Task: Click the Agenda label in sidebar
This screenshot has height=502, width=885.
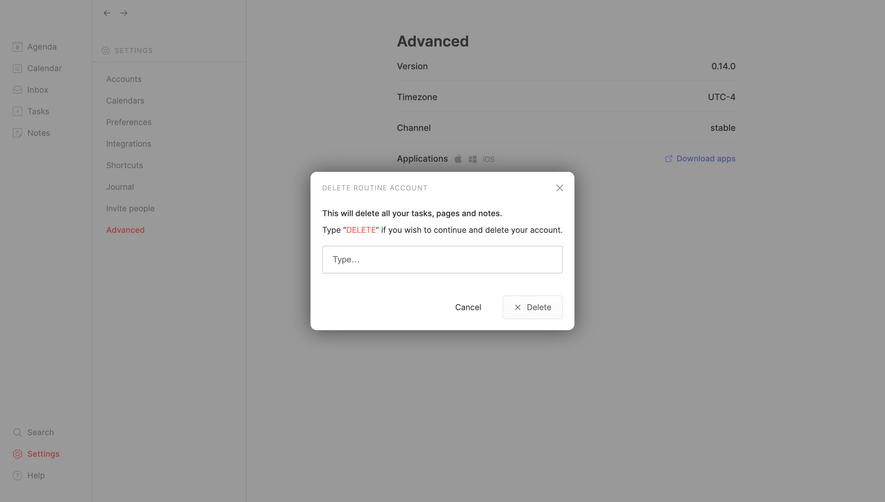Action: [42, 47]
